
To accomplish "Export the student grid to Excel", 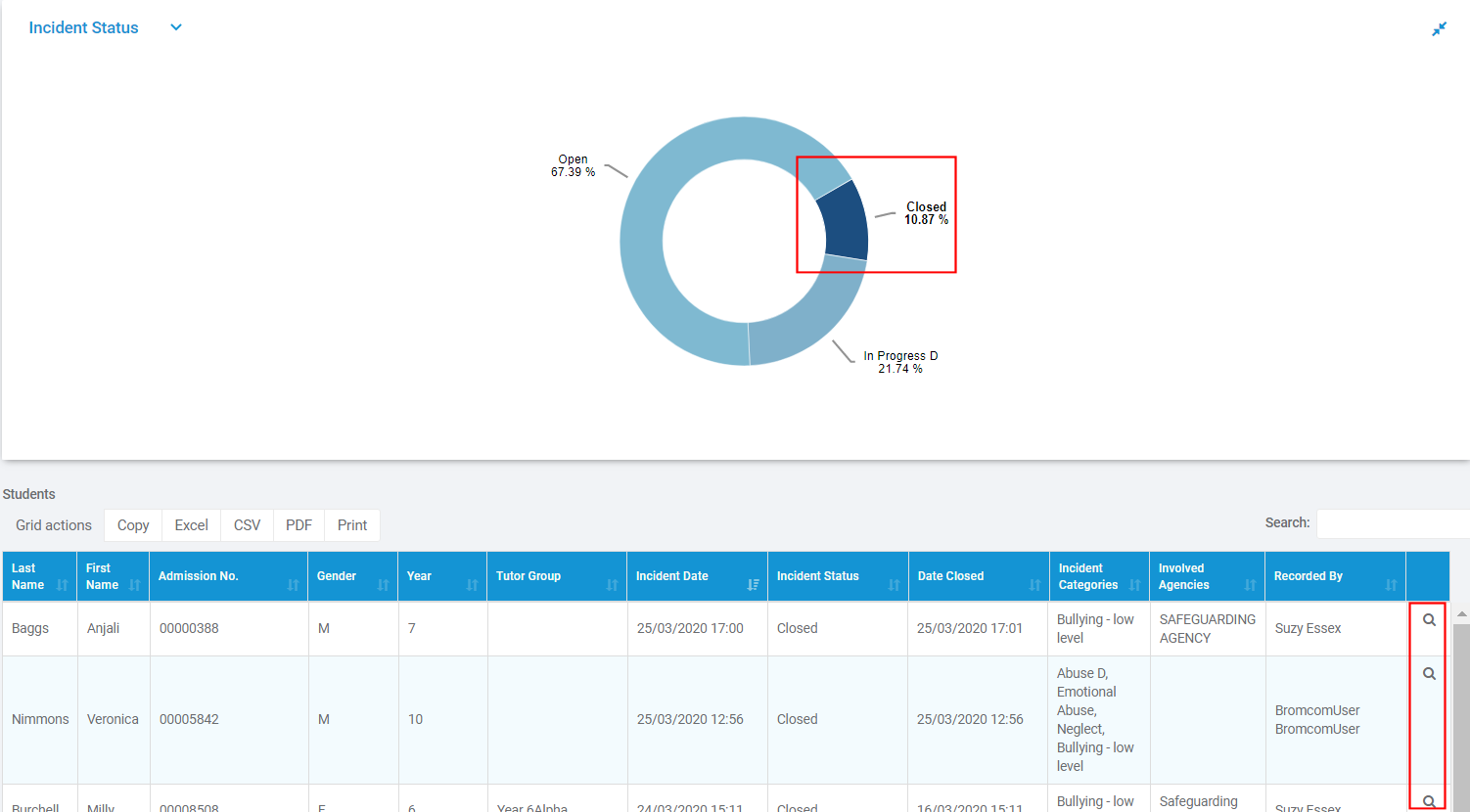I will coord(191,524).
